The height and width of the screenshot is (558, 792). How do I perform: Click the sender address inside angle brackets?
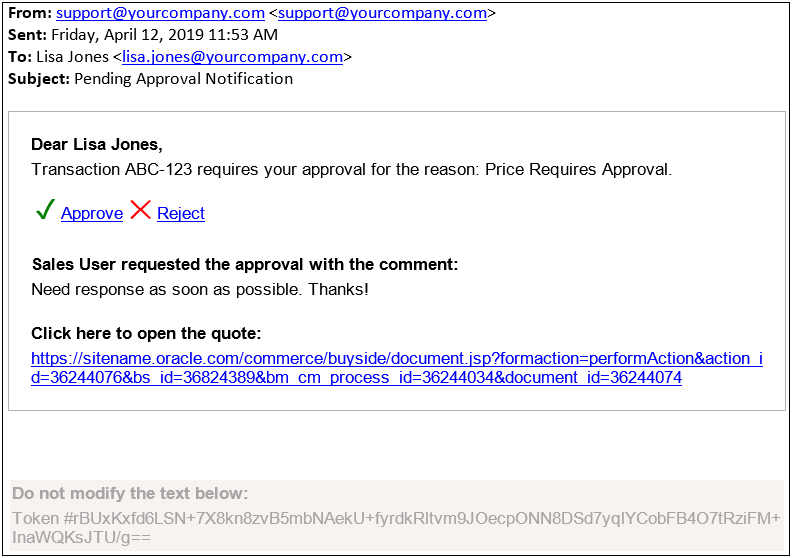382,14
